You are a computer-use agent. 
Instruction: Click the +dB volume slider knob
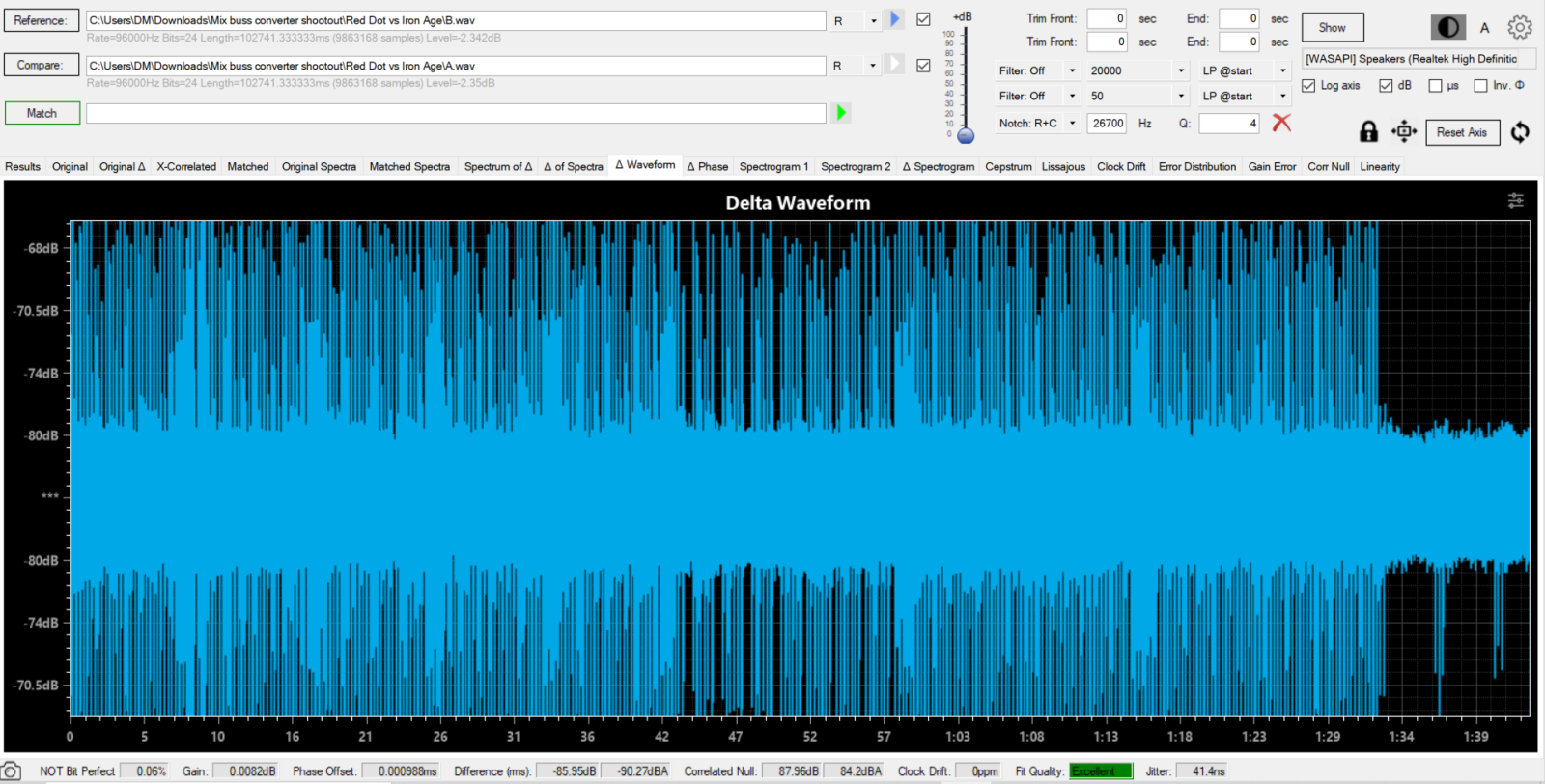click(966, 136)
